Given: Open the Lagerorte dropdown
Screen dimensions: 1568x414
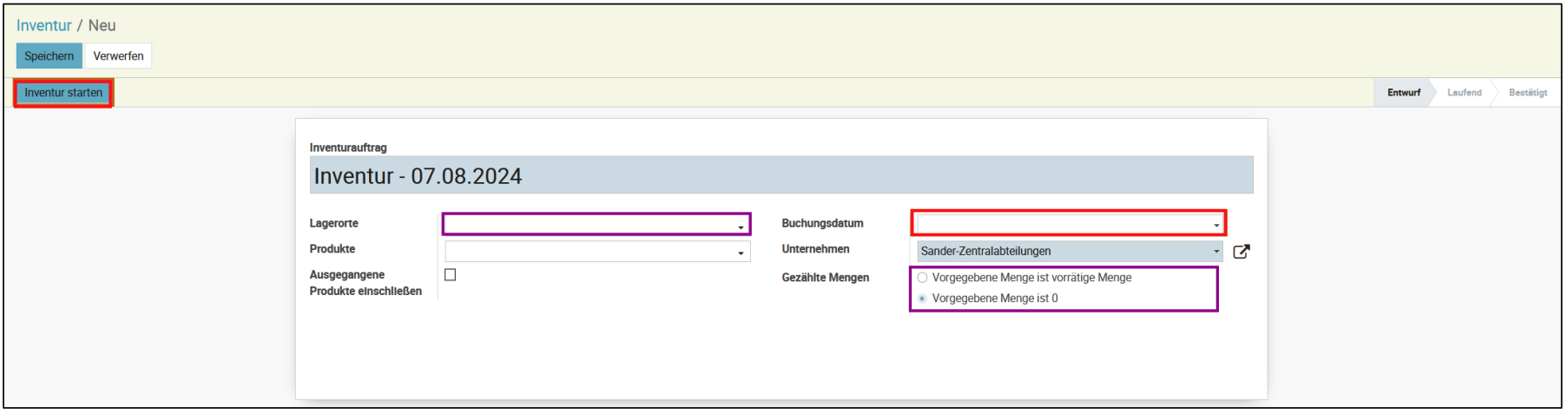Looking at the screenshot, I should tap(596, 225).
